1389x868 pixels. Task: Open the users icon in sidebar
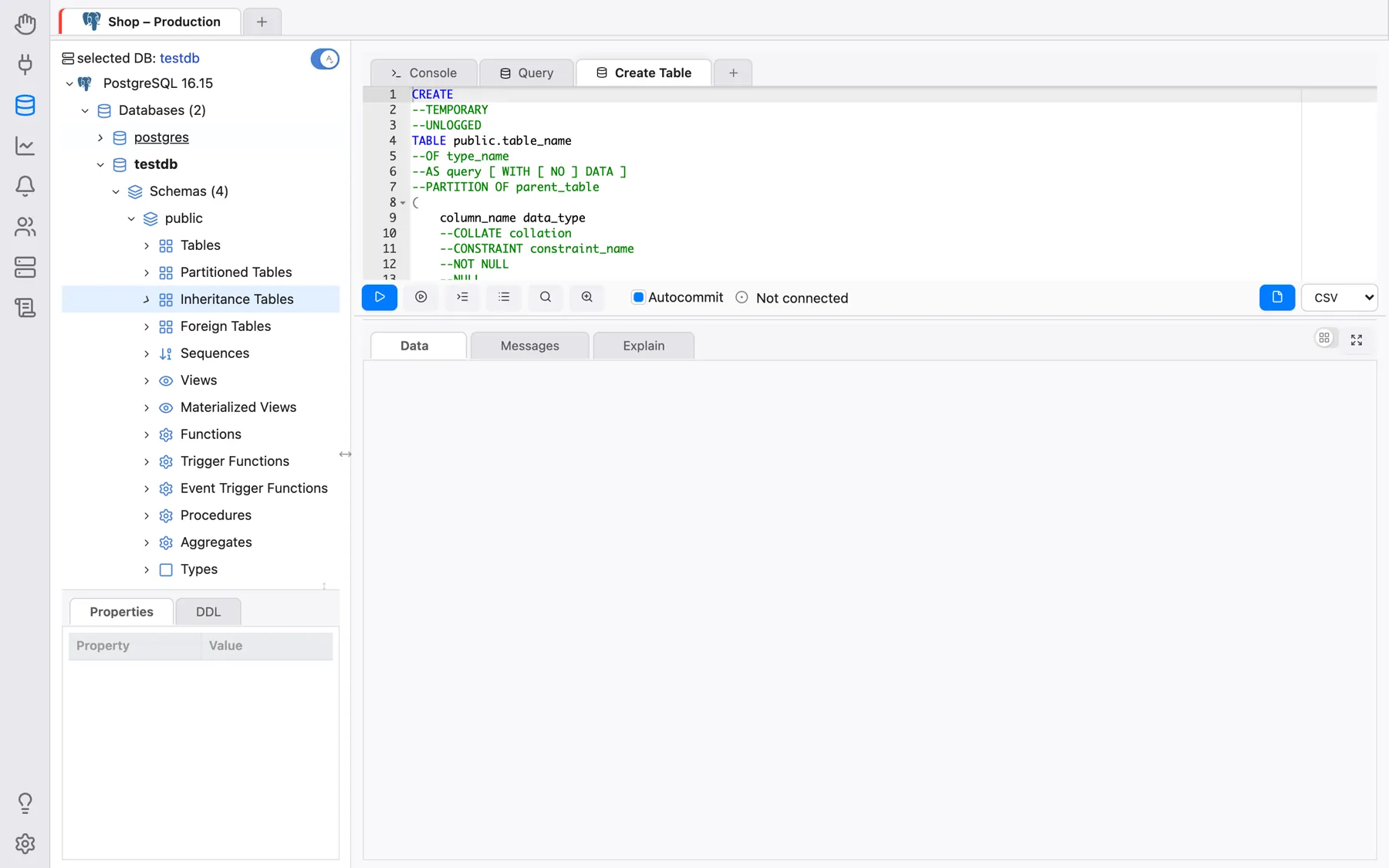point(25,227)
